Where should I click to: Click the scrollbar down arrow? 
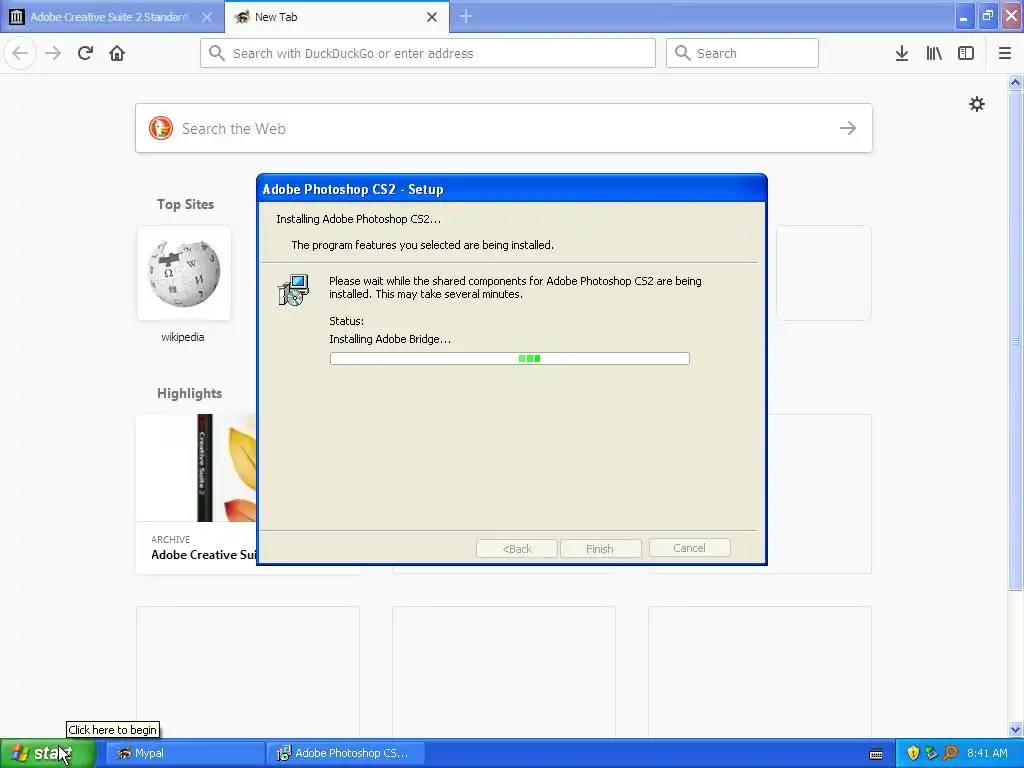pyautogui.click(x=1015, y=729)
